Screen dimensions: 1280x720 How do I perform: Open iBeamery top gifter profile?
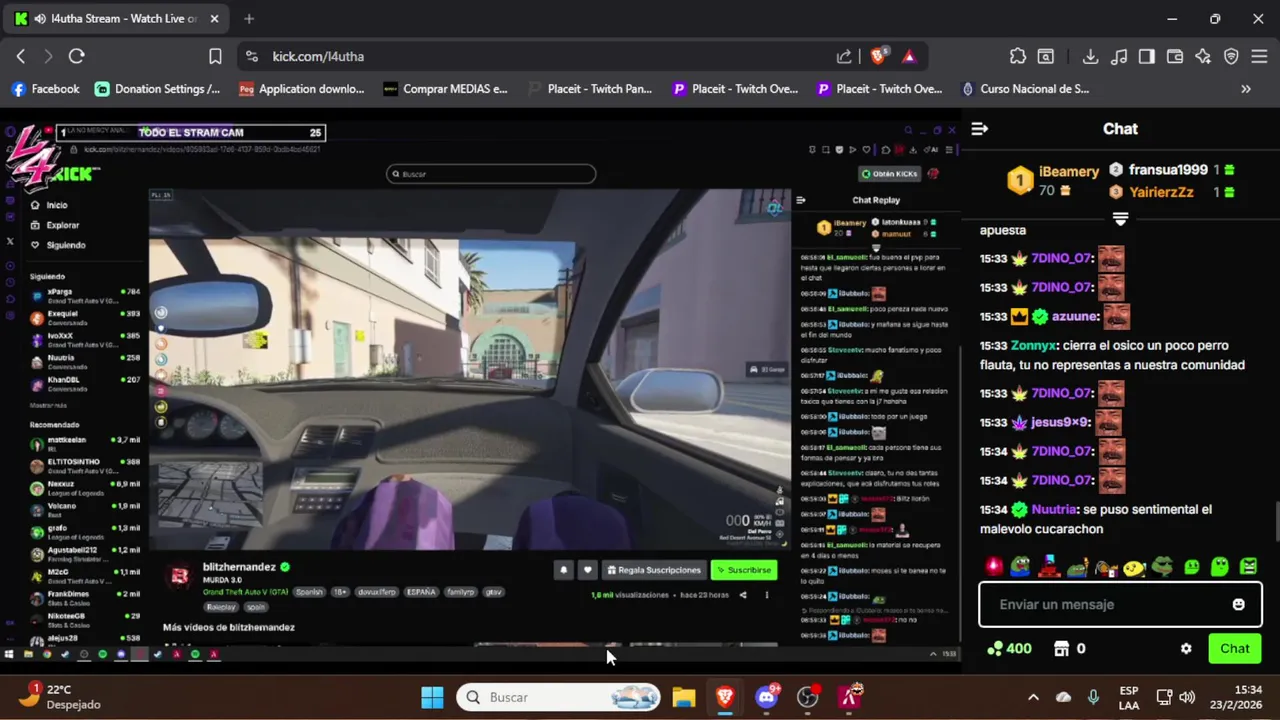[x=1069, y=171]
